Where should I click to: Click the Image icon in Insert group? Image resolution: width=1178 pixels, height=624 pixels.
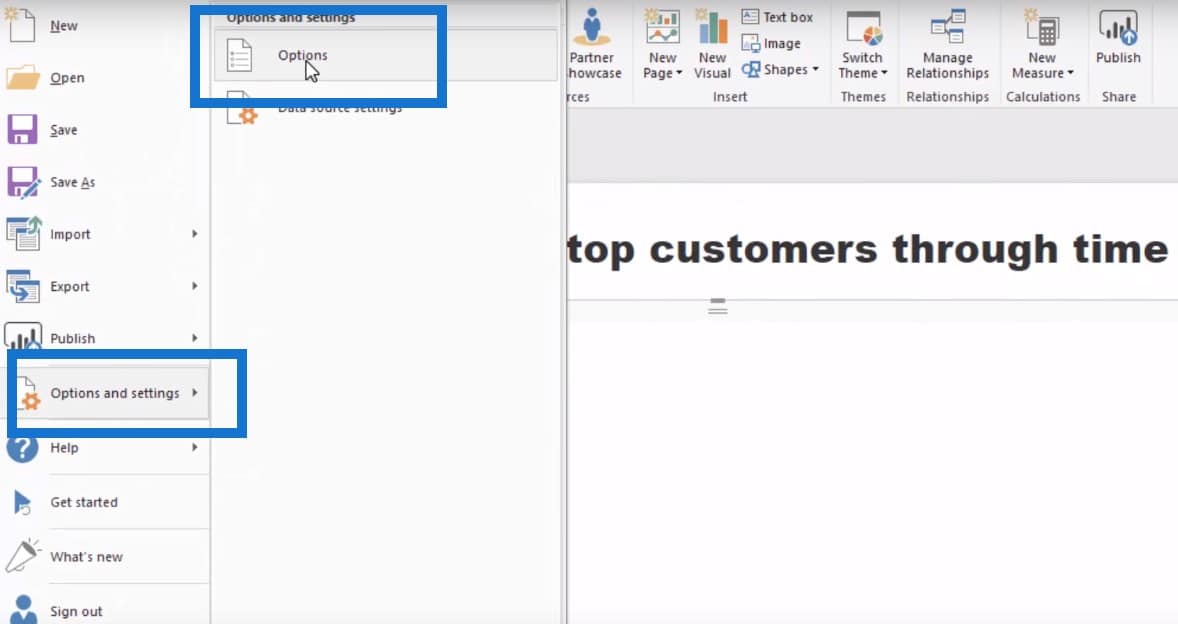751,43
